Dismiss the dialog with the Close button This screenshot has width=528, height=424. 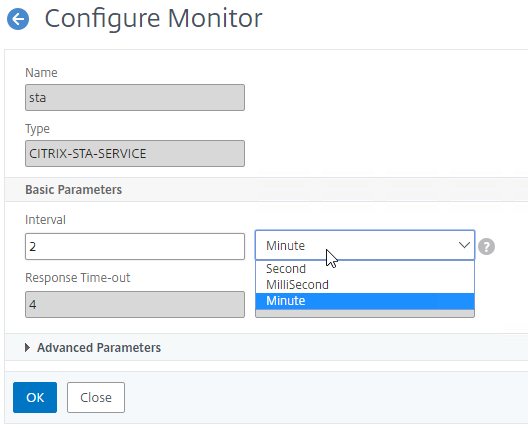tap(96, 397)
